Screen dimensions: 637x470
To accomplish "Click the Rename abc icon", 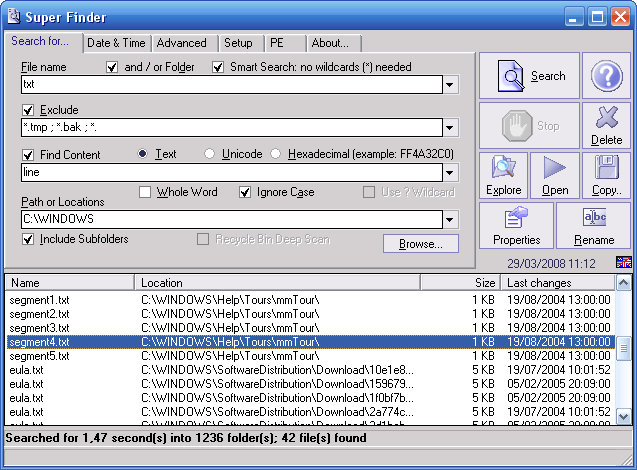I will click(594, 225).
